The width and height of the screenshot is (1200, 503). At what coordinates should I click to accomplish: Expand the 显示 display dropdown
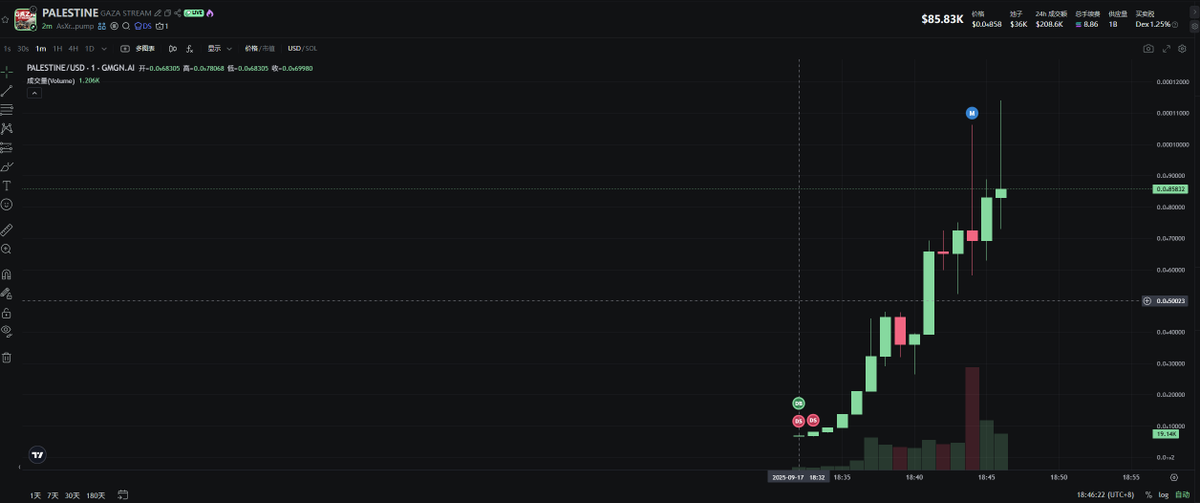tap(219, 48)
